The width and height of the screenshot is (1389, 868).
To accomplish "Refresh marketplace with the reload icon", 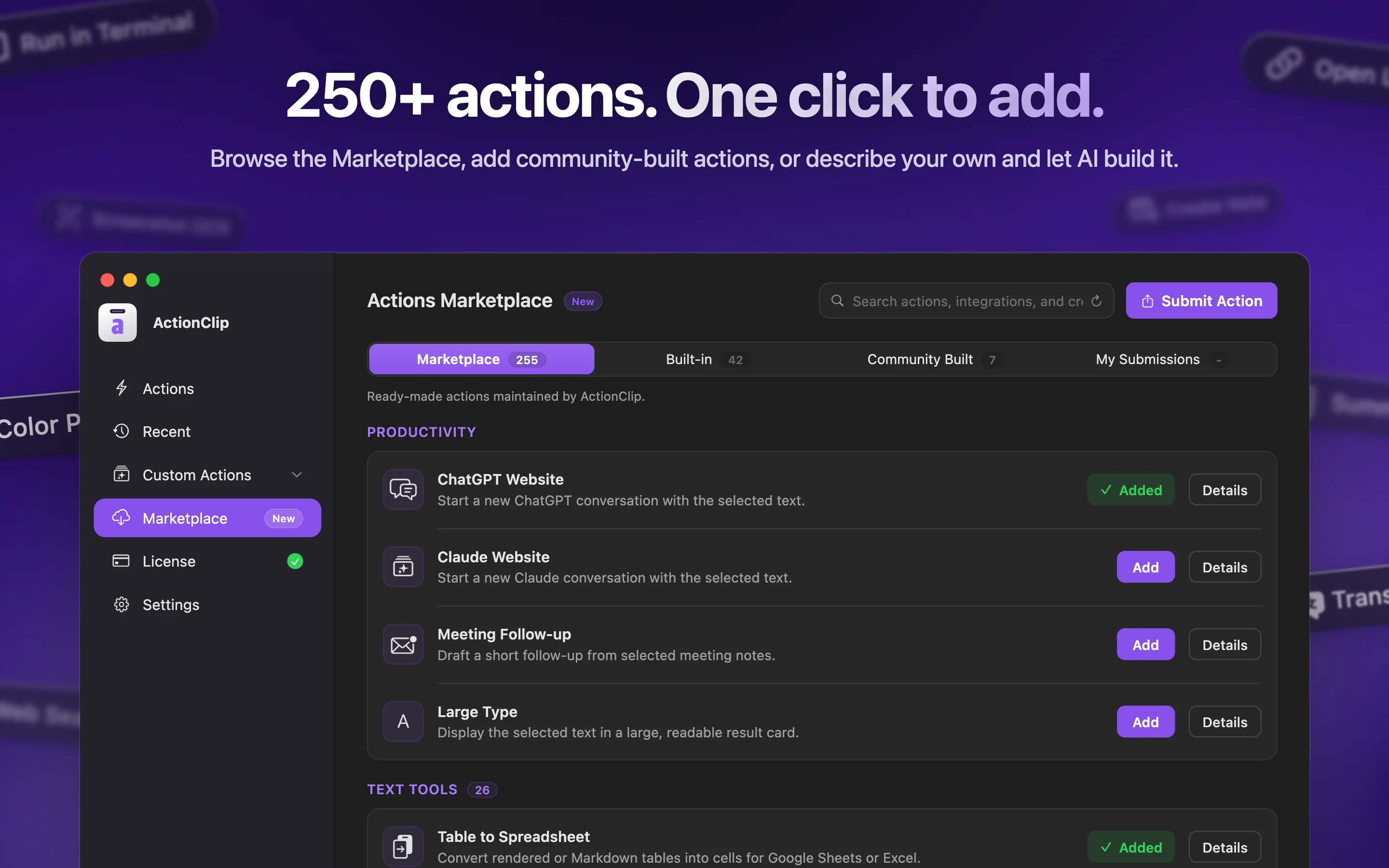I will [x=1096, y=300].
